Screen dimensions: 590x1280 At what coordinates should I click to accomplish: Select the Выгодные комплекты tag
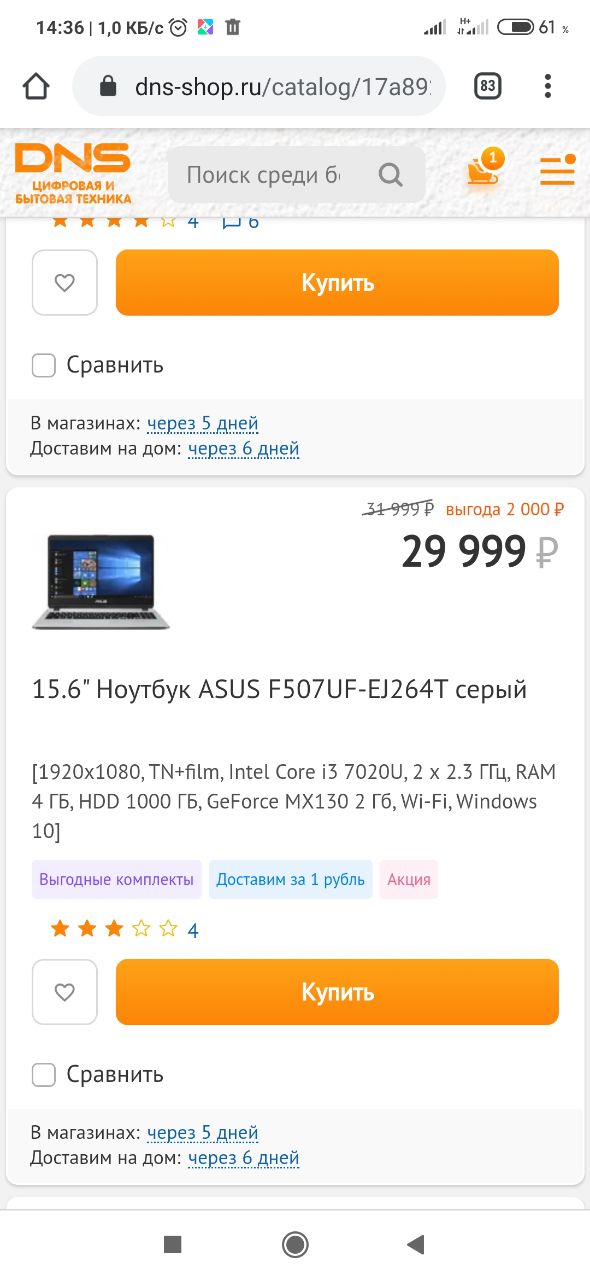[117, 880]
